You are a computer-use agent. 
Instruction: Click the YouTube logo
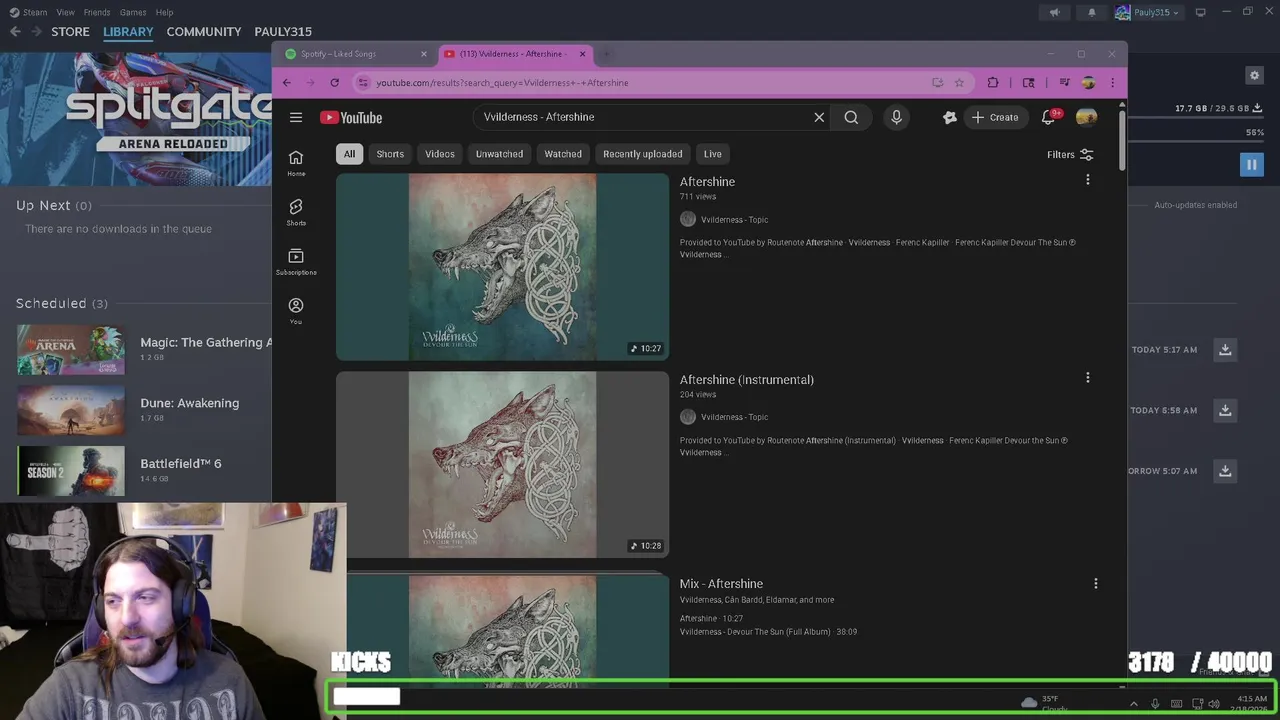[351, 117]
